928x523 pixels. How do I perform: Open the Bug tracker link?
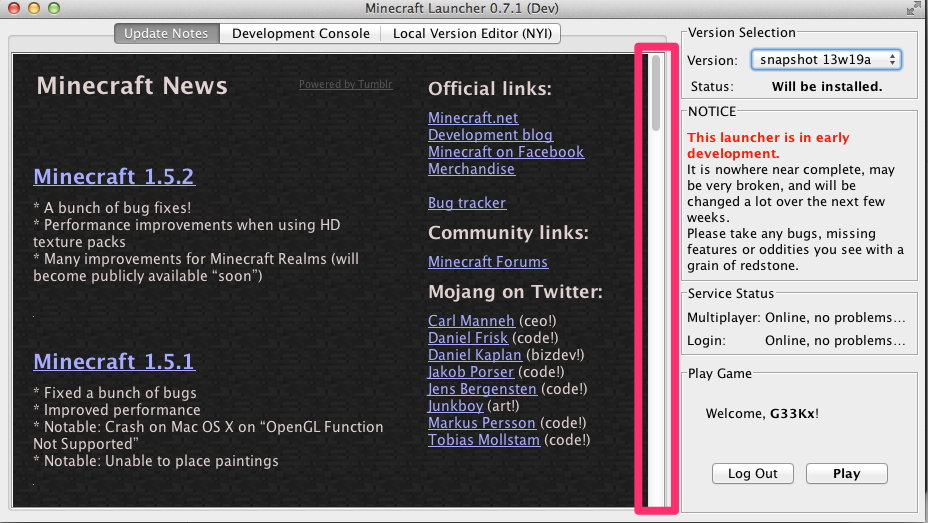point(467,203)
